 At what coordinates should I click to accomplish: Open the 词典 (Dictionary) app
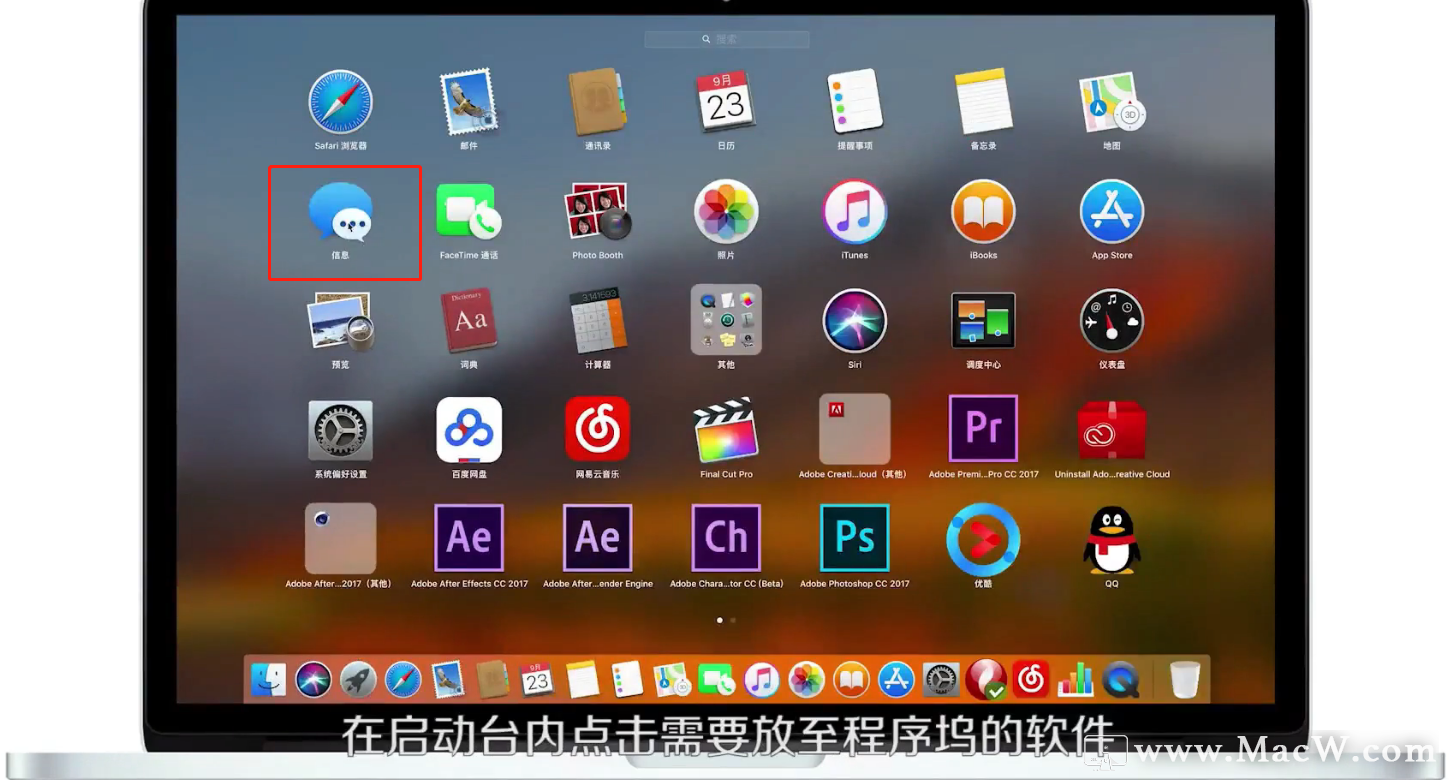pyautogui.click(x=469, y=321)
